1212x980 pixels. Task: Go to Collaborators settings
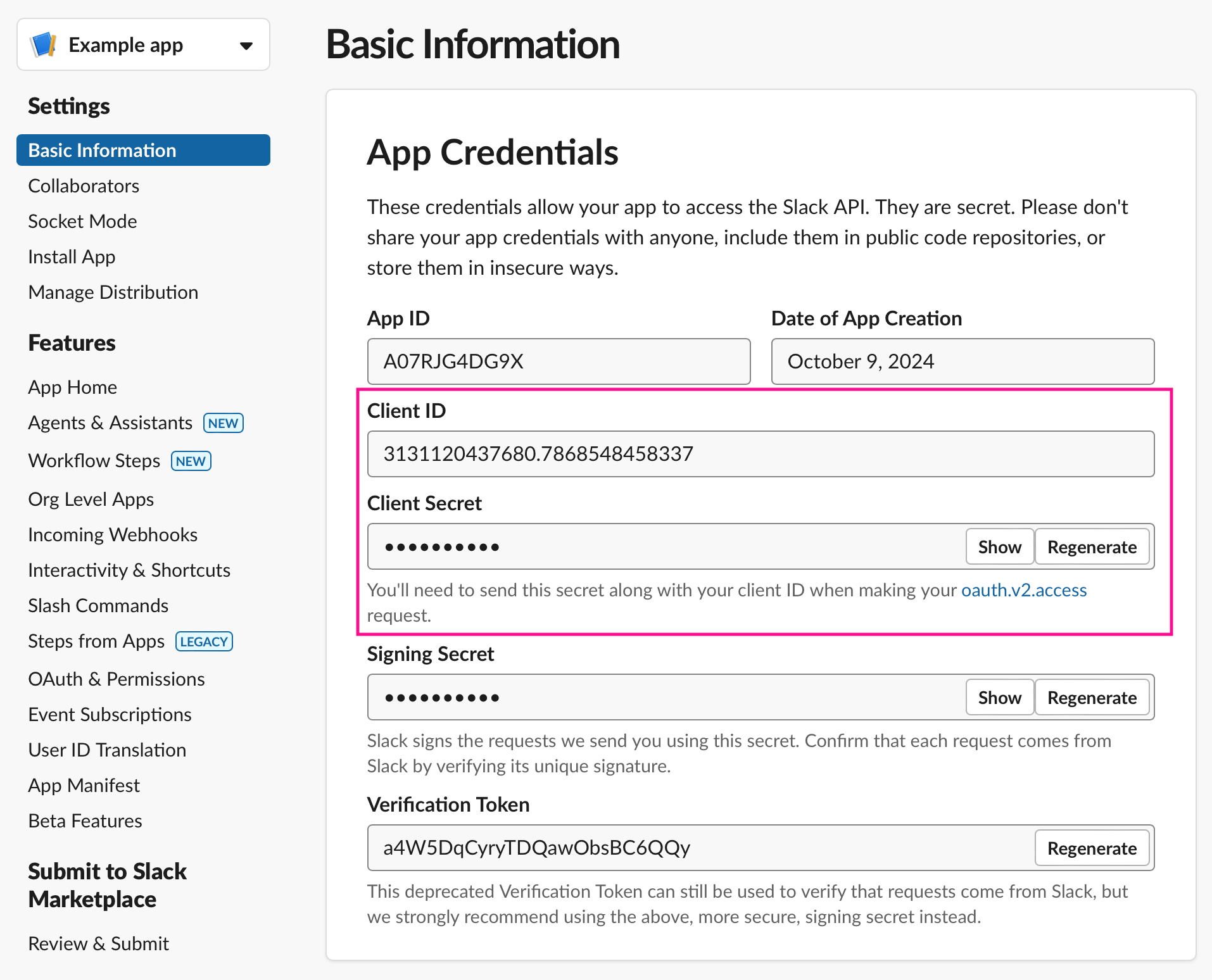click(84, 186)
